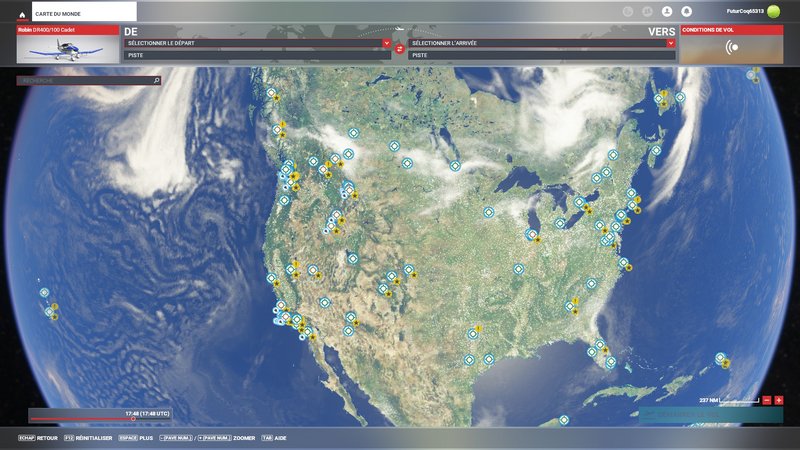This screenshot has height=450, width=800.
Task: Select the northernmost Hawaii airport marker
Action: point(44,293)
